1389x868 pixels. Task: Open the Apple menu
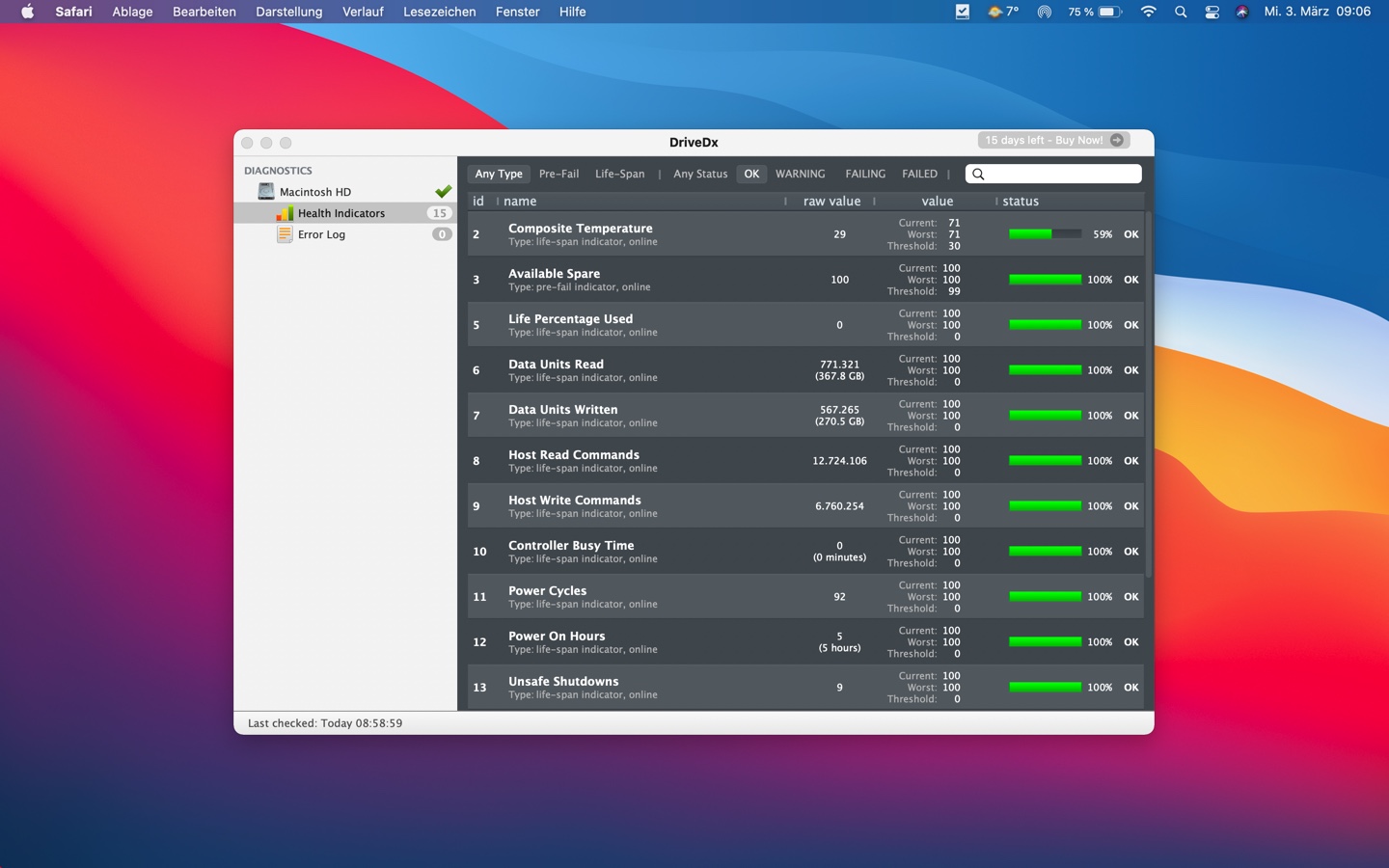[x=27, y=12]
